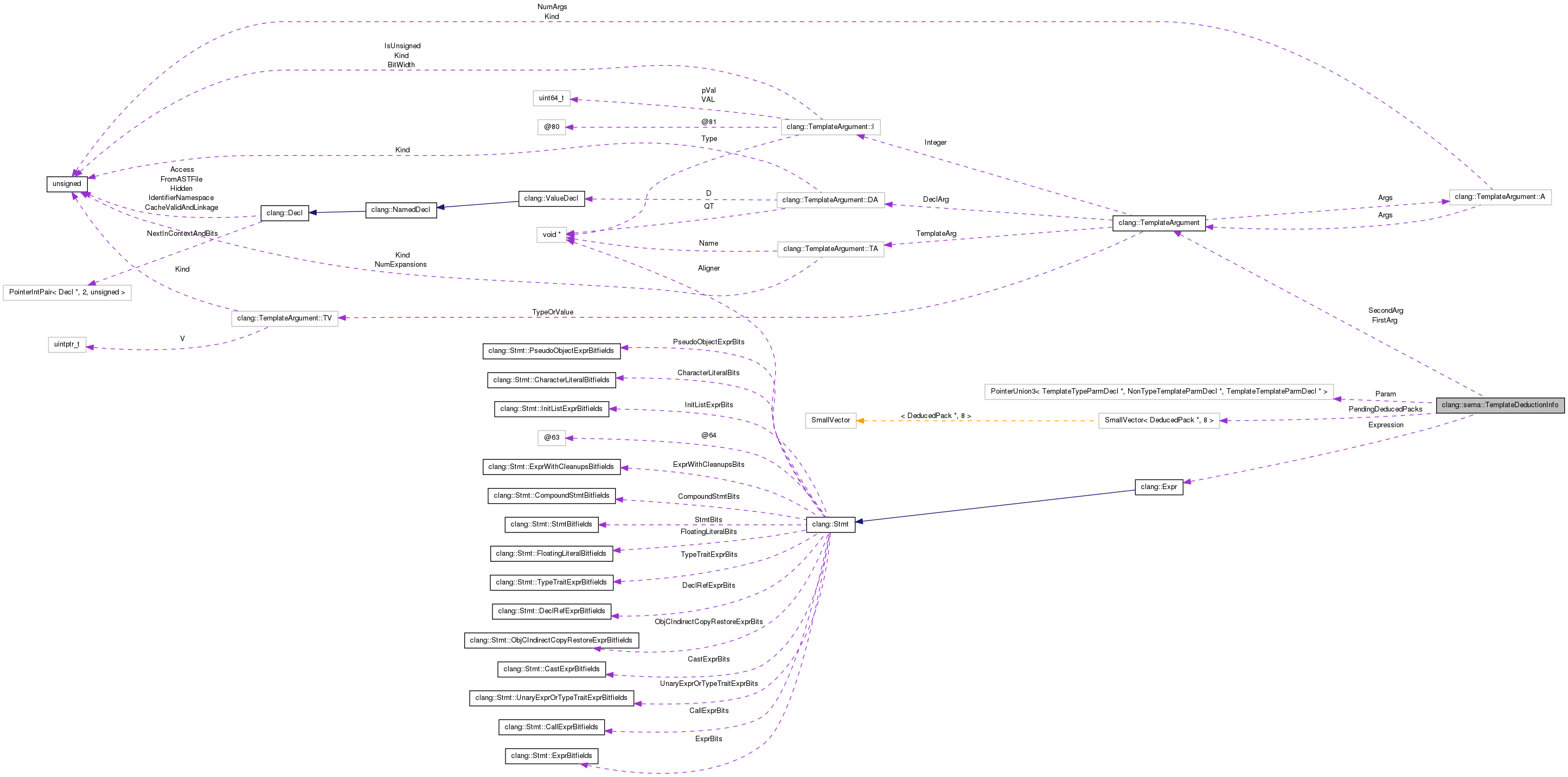The image size is (1568, 777).
Task: Click clang::Stmt::InitListExprBitfields node
Action: coord(551,409)
